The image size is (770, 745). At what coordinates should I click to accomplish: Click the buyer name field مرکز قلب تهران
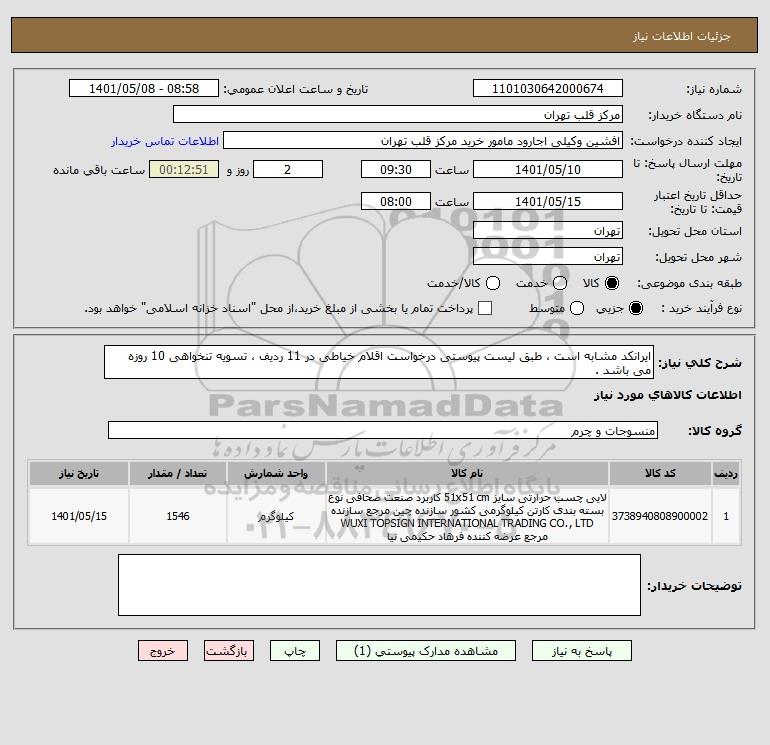point(398,114)
